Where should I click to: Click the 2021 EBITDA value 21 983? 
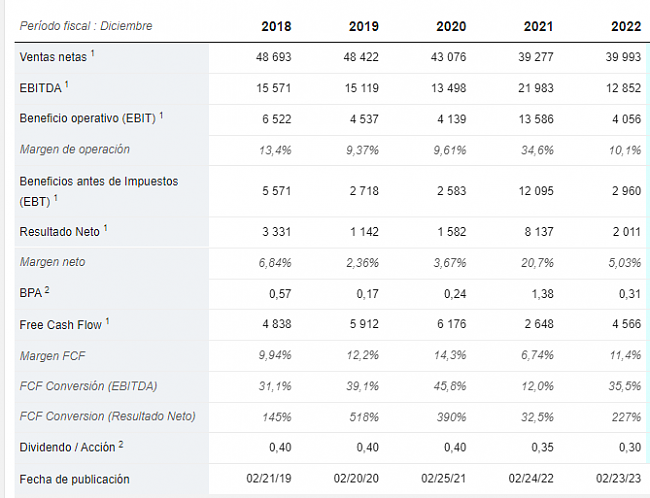[536, 88]
